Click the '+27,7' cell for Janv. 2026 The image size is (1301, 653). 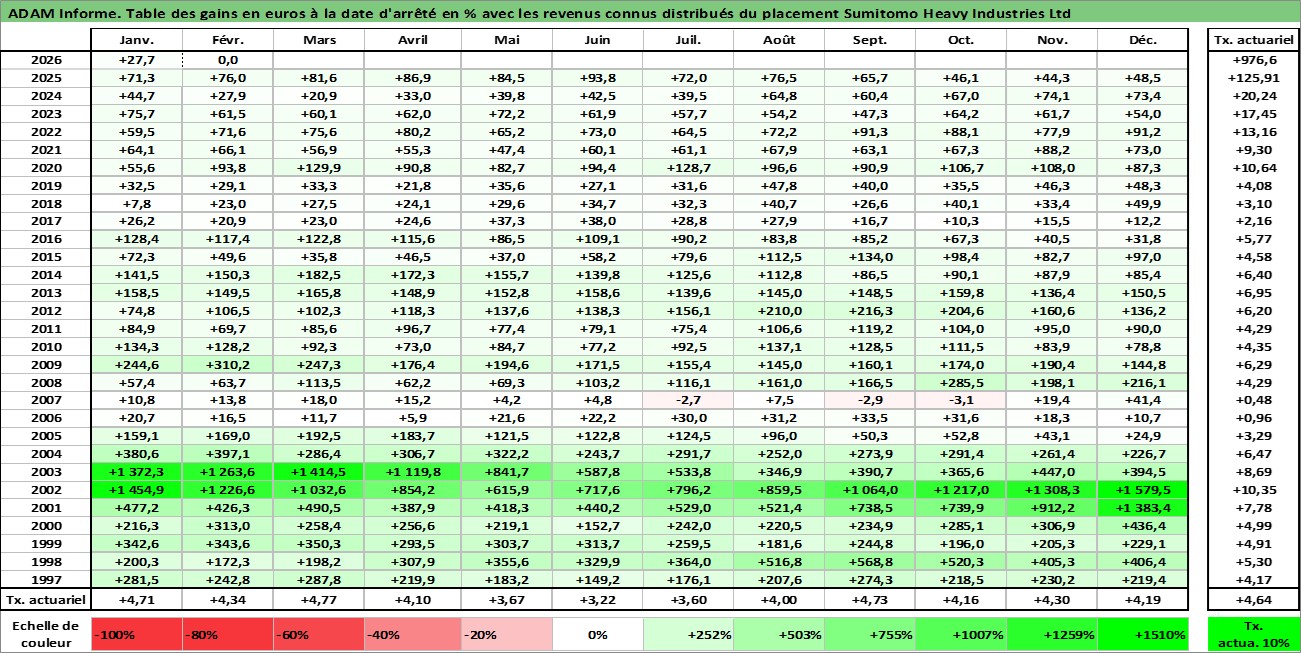point(136,60)
